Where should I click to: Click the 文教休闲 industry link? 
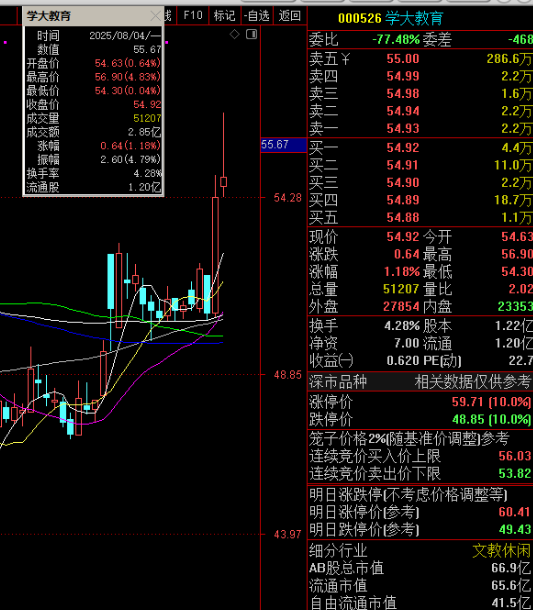click(x=501, y=550)
